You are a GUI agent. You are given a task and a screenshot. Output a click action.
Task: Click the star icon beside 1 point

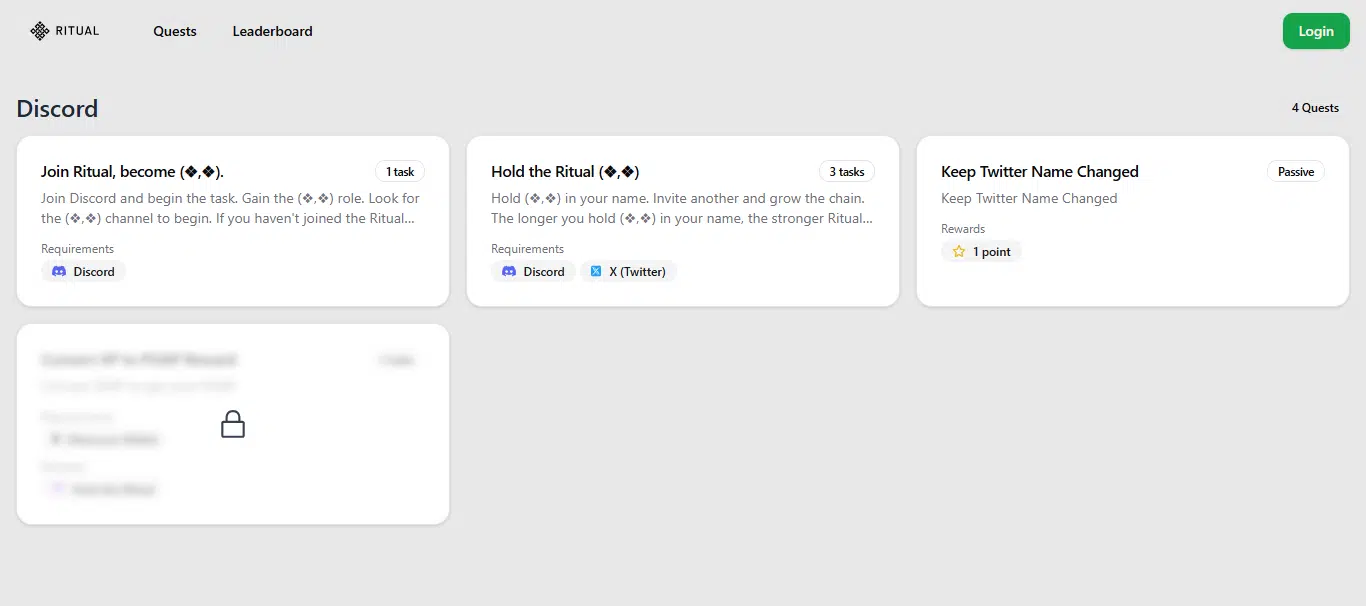coord(959,252)
